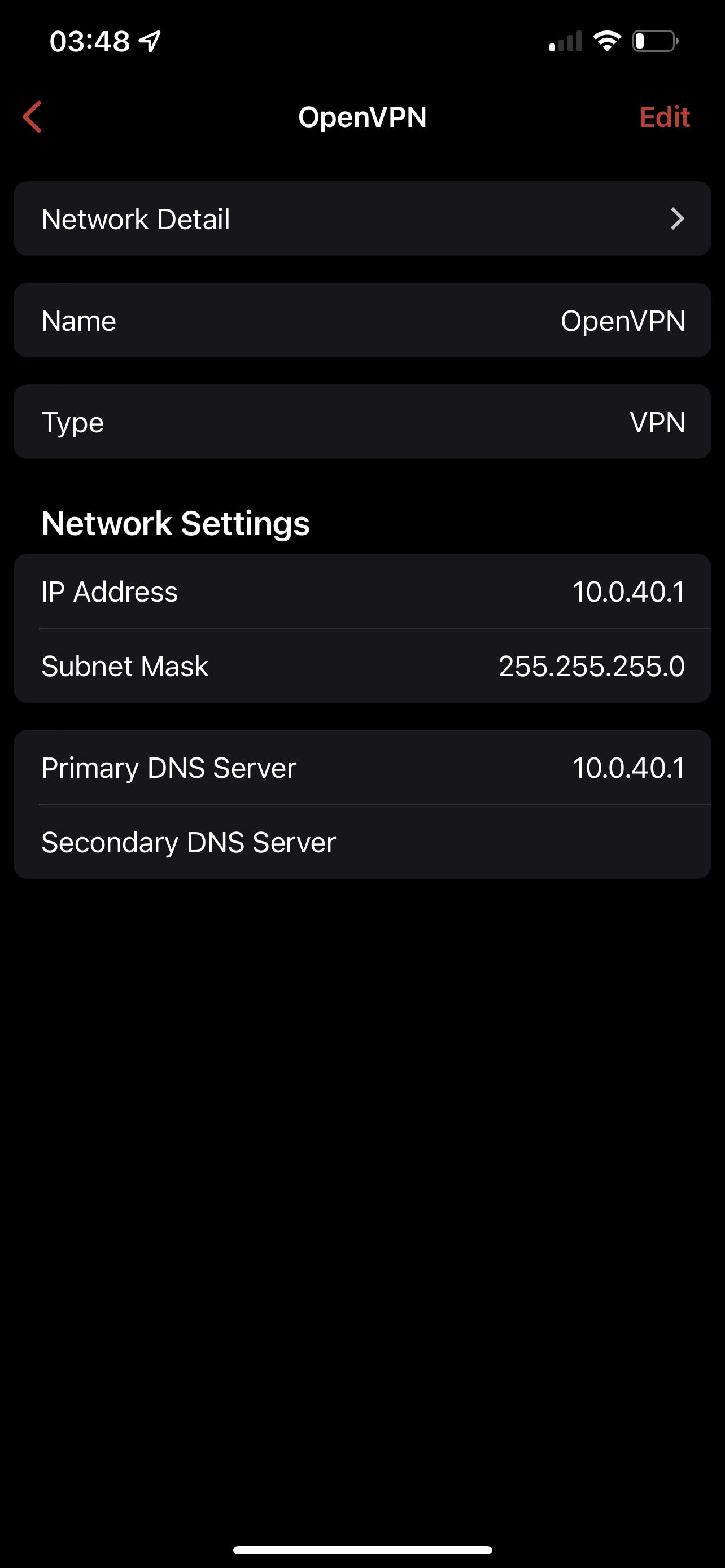Tap the 03:48 clock in status bar
This screenshot has height=1568, width=725.
(89, 41)
